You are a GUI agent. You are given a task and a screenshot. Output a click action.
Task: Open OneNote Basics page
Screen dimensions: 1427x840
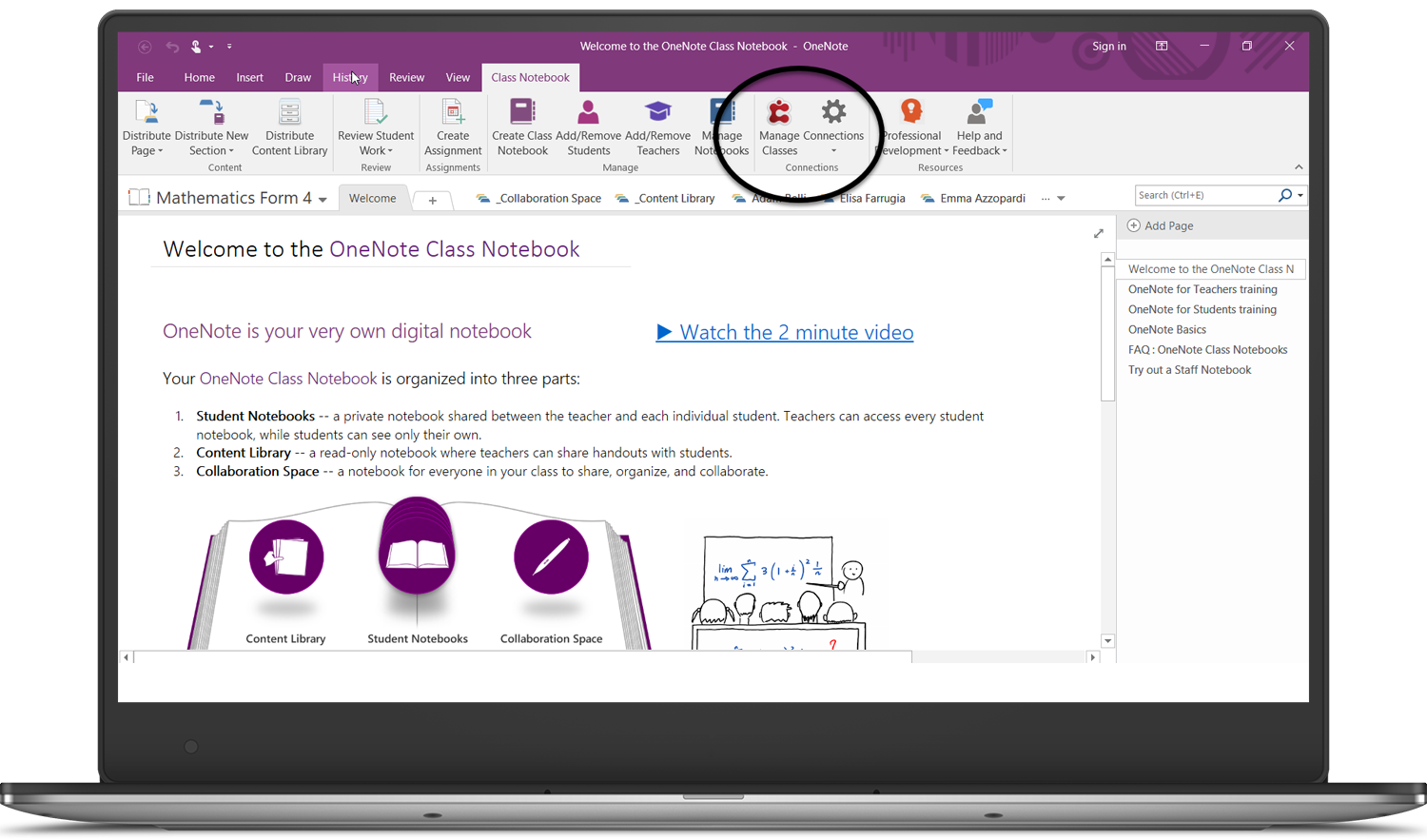click(x=1167, y=329)
